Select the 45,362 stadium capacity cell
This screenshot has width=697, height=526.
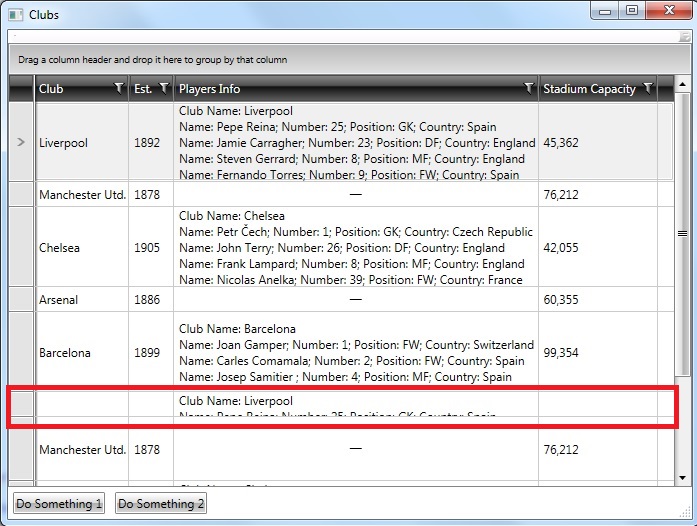[x=598, y=142]
